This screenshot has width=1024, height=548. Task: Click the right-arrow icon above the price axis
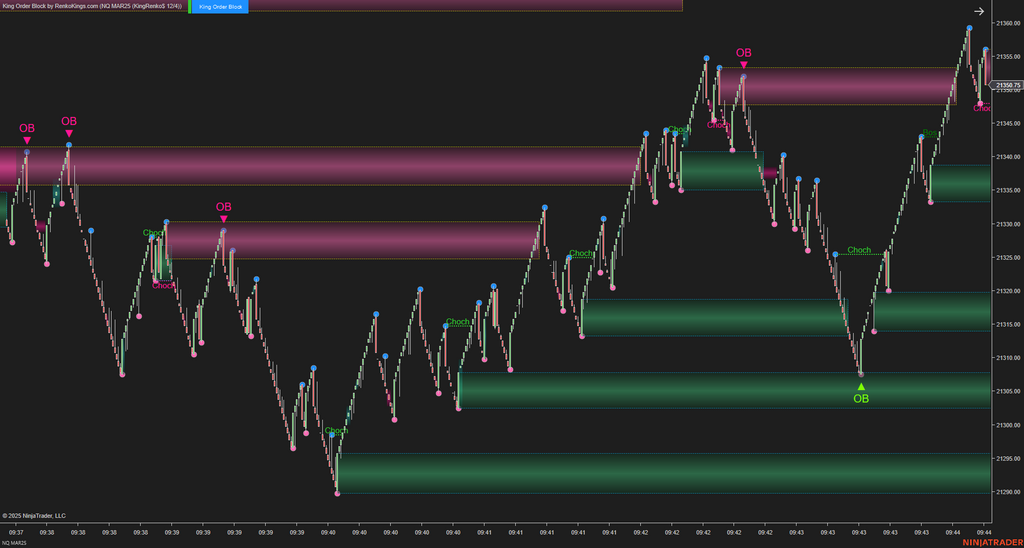point(978,11)
